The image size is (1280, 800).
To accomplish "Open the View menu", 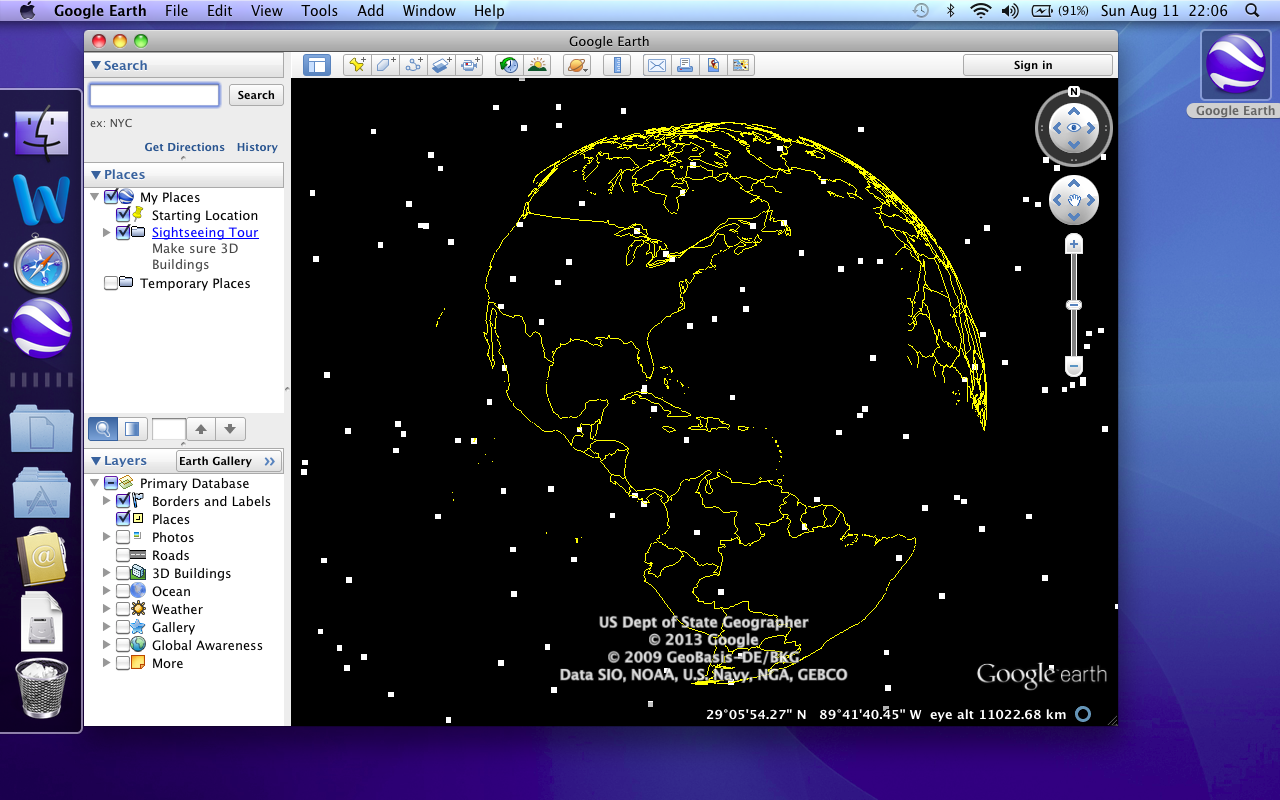I will pyautogui.click(x=267, y=11).
